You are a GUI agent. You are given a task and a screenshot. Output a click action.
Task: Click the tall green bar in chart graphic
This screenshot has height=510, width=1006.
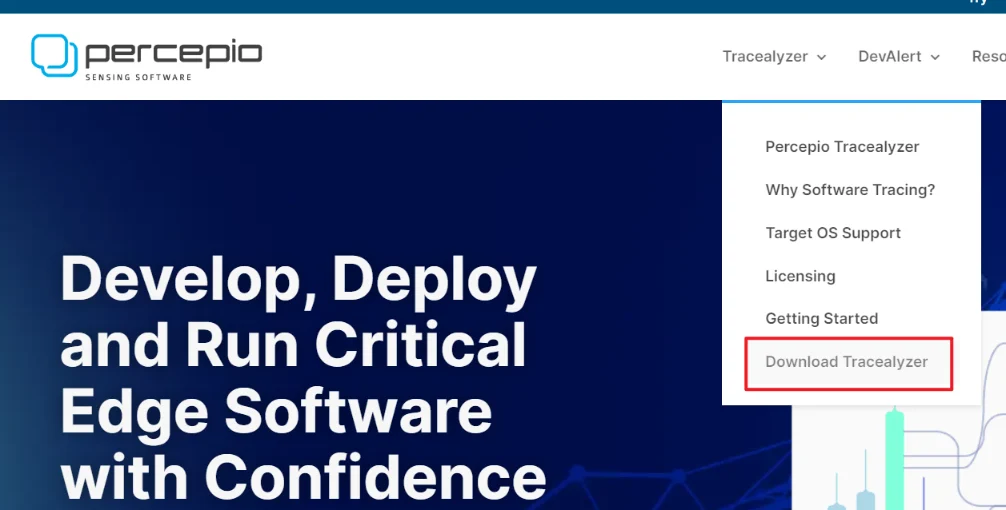point(894,458)
